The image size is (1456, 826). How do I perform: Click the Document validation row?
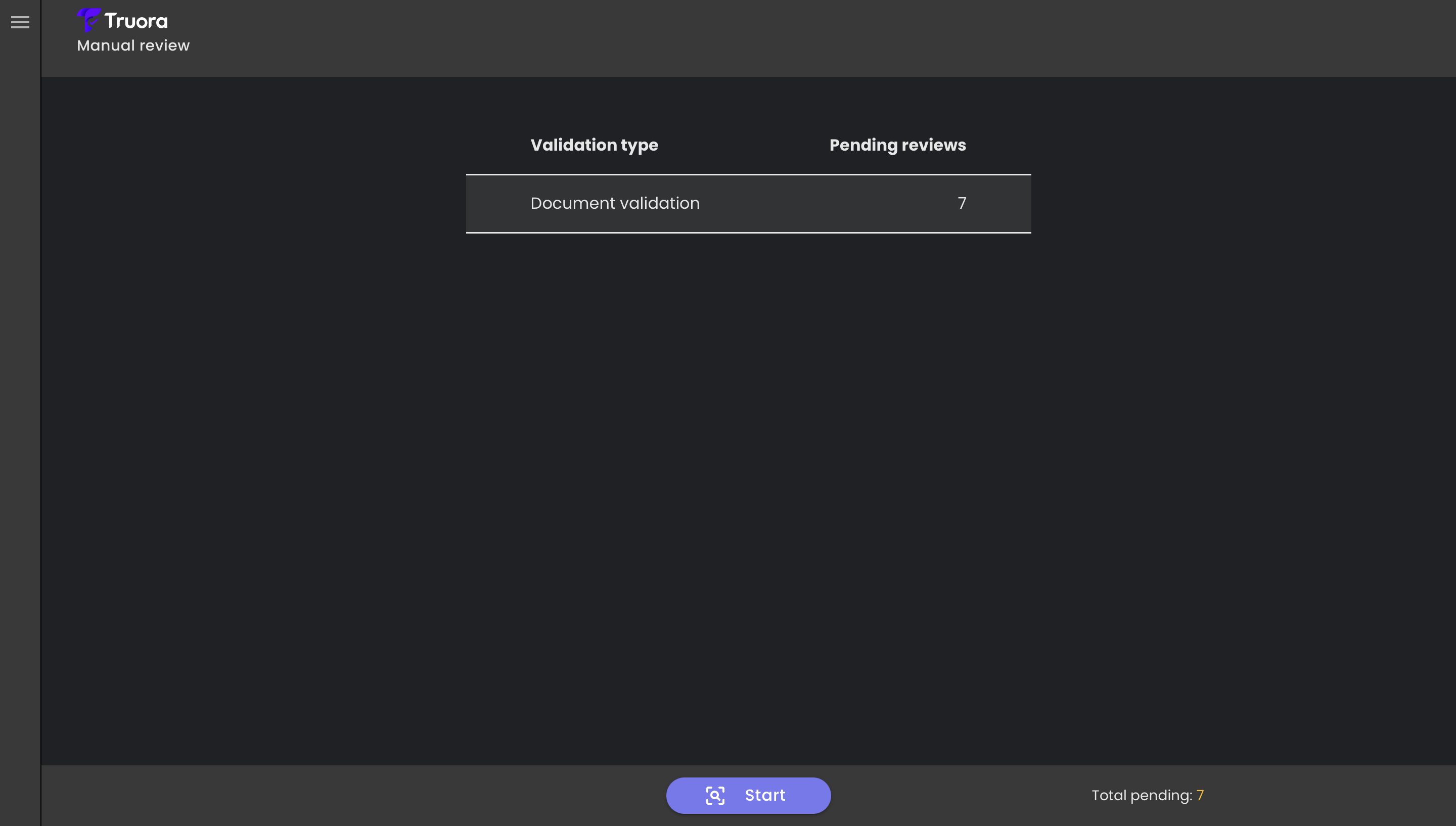[748, 203]
